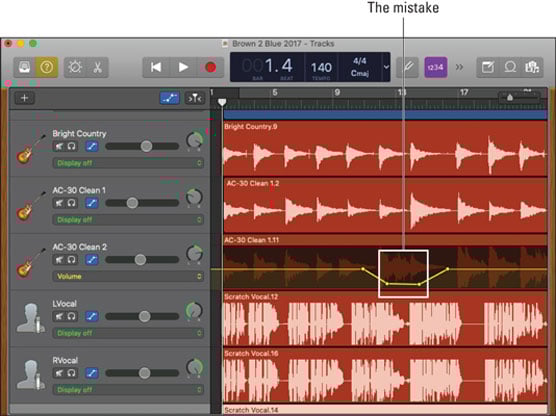Solo the LVocal track

72,316
